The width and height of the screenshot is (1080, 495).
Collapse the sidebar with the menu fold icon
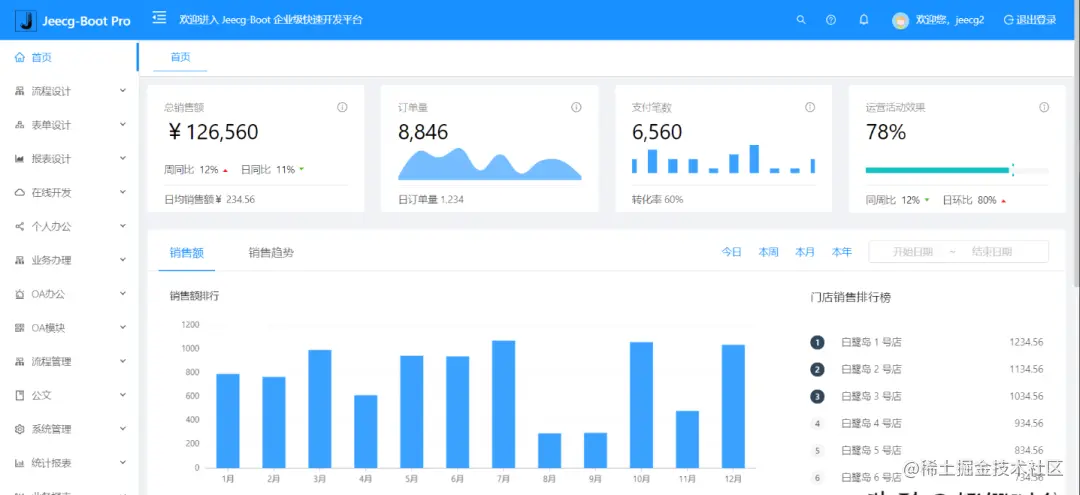tap(159, 18)
